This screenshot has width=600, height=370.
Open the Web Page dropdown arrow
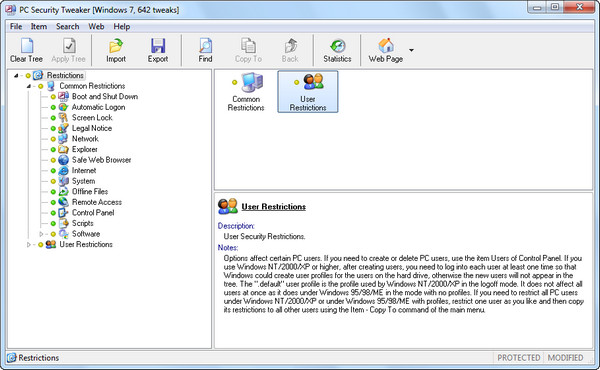point(411,50)
